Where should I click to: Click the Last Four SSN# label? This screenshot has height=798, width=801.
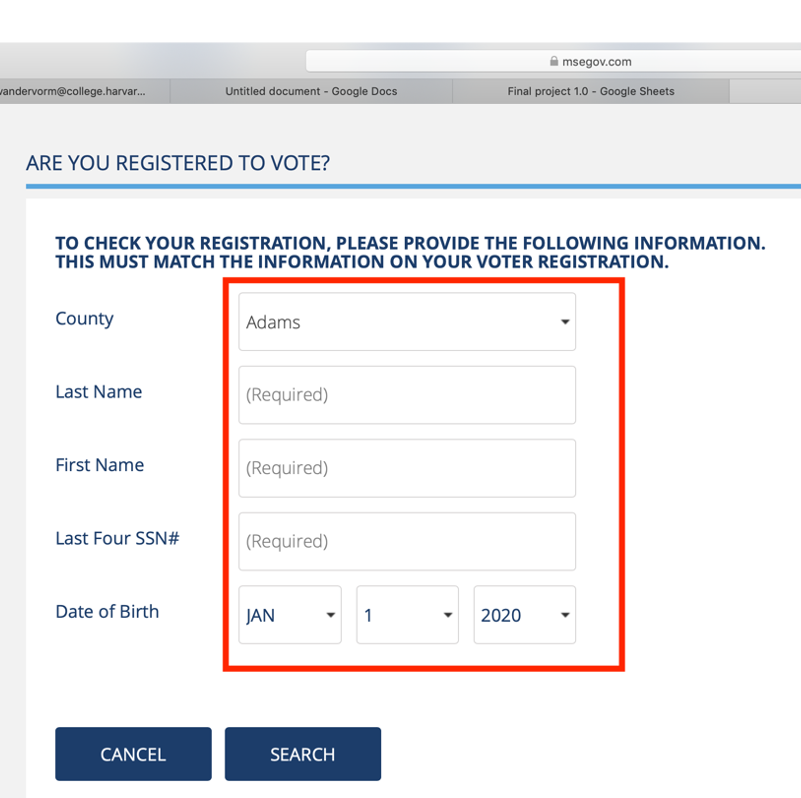[x=117, y=538]
